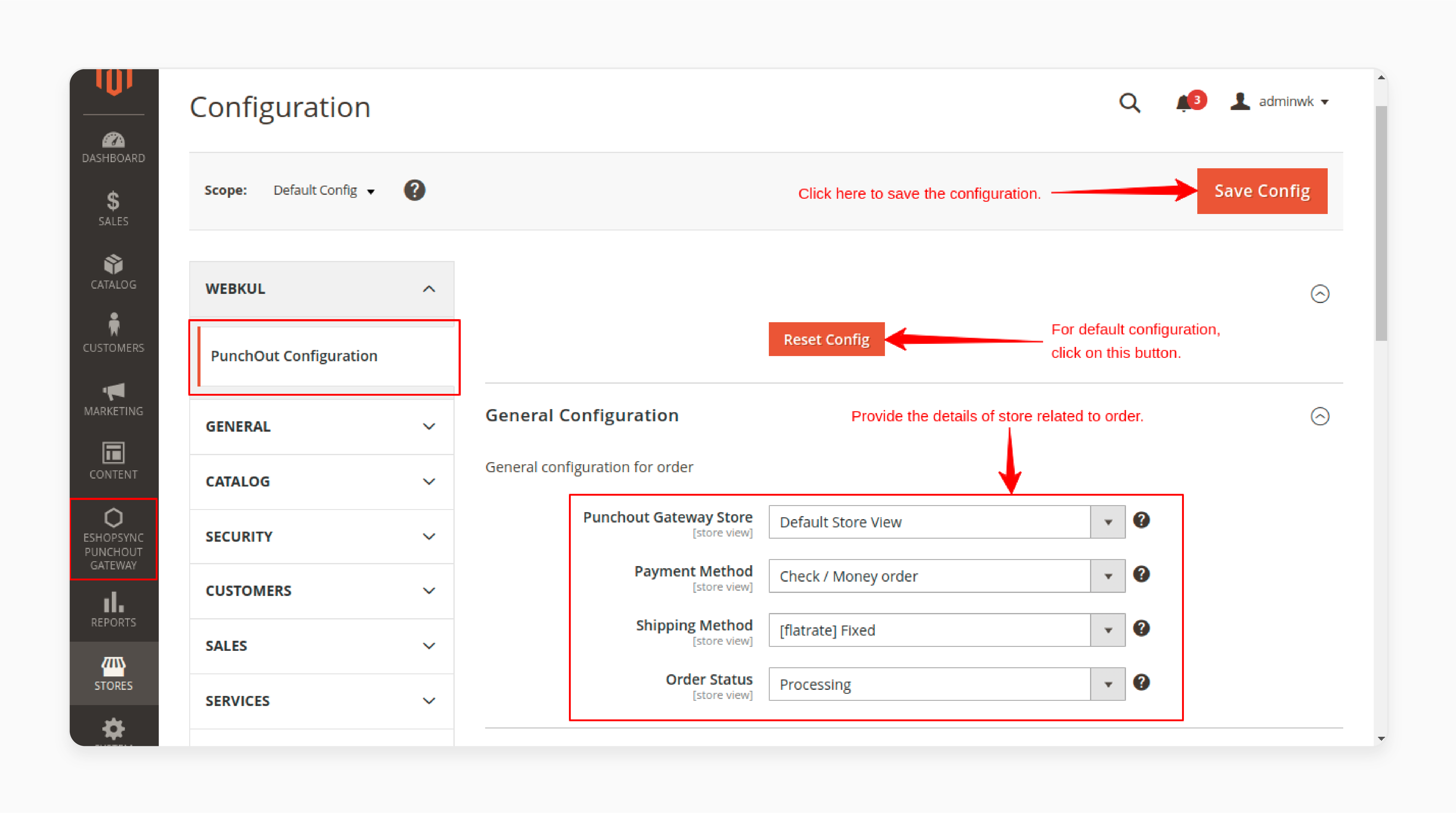Open Punchout Gateway Store dropdown
This screenshot has height=813, width=1456.
(947, 522)
